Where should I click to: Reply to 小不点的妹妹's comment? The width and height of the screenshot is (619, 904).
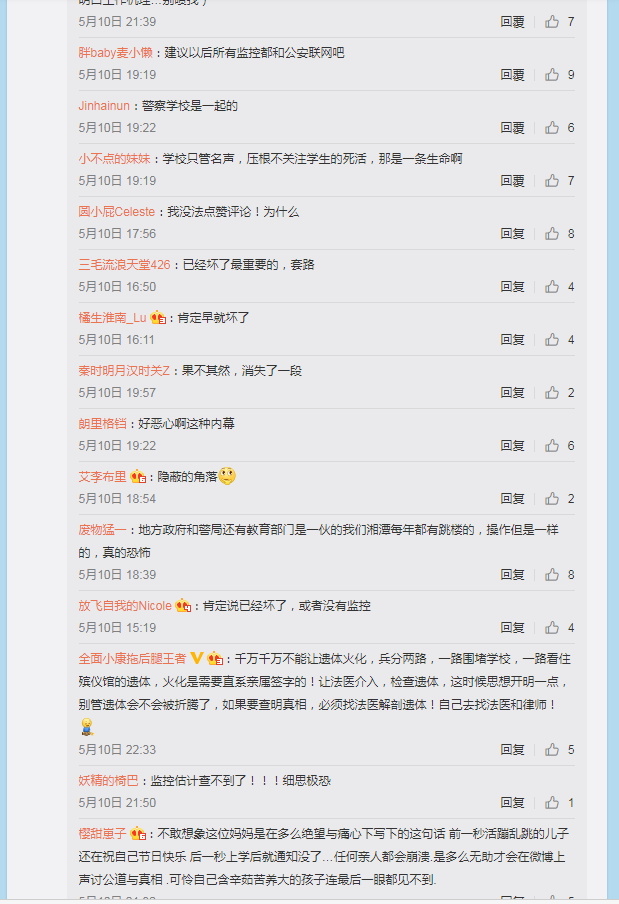click(x=512, y=180)
